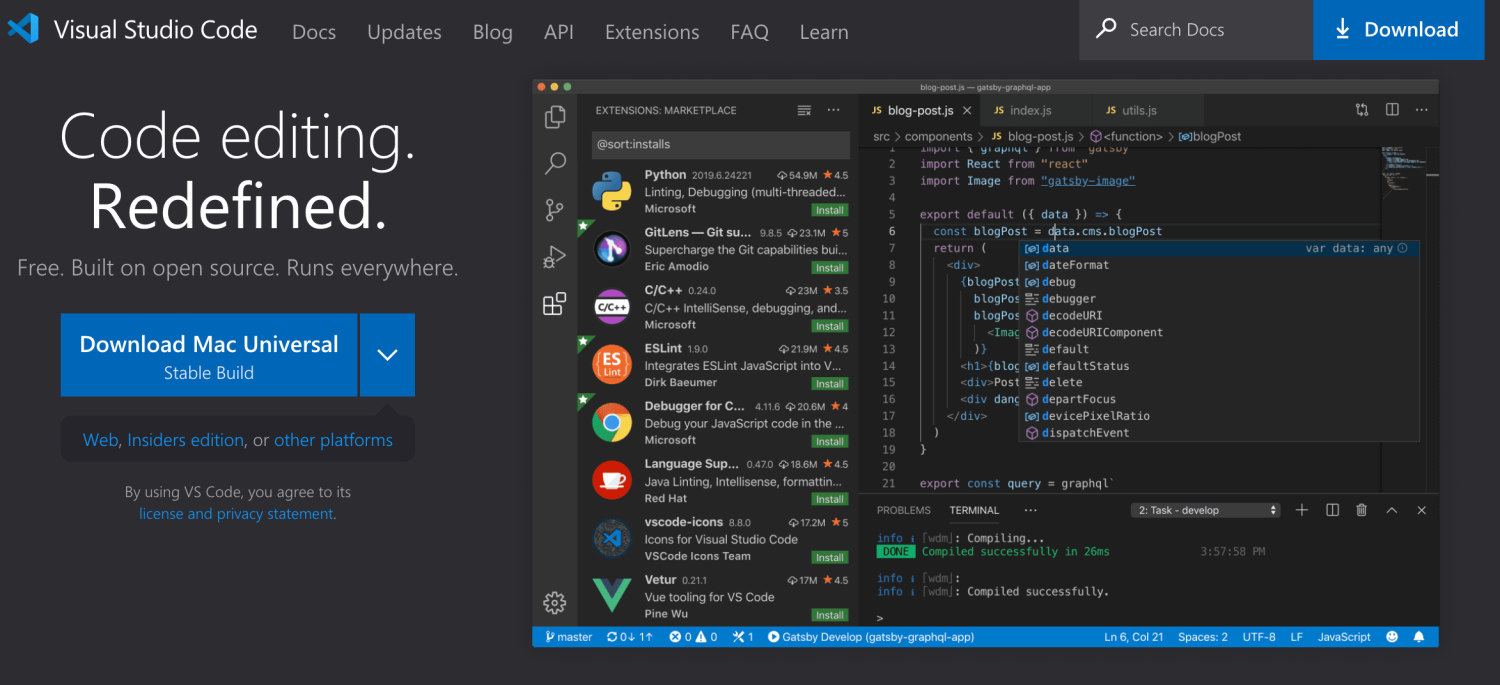Click the ESLint extension icon
Image resolution: width=1500 pixels, height=685 pixels.
coord(611,365)
